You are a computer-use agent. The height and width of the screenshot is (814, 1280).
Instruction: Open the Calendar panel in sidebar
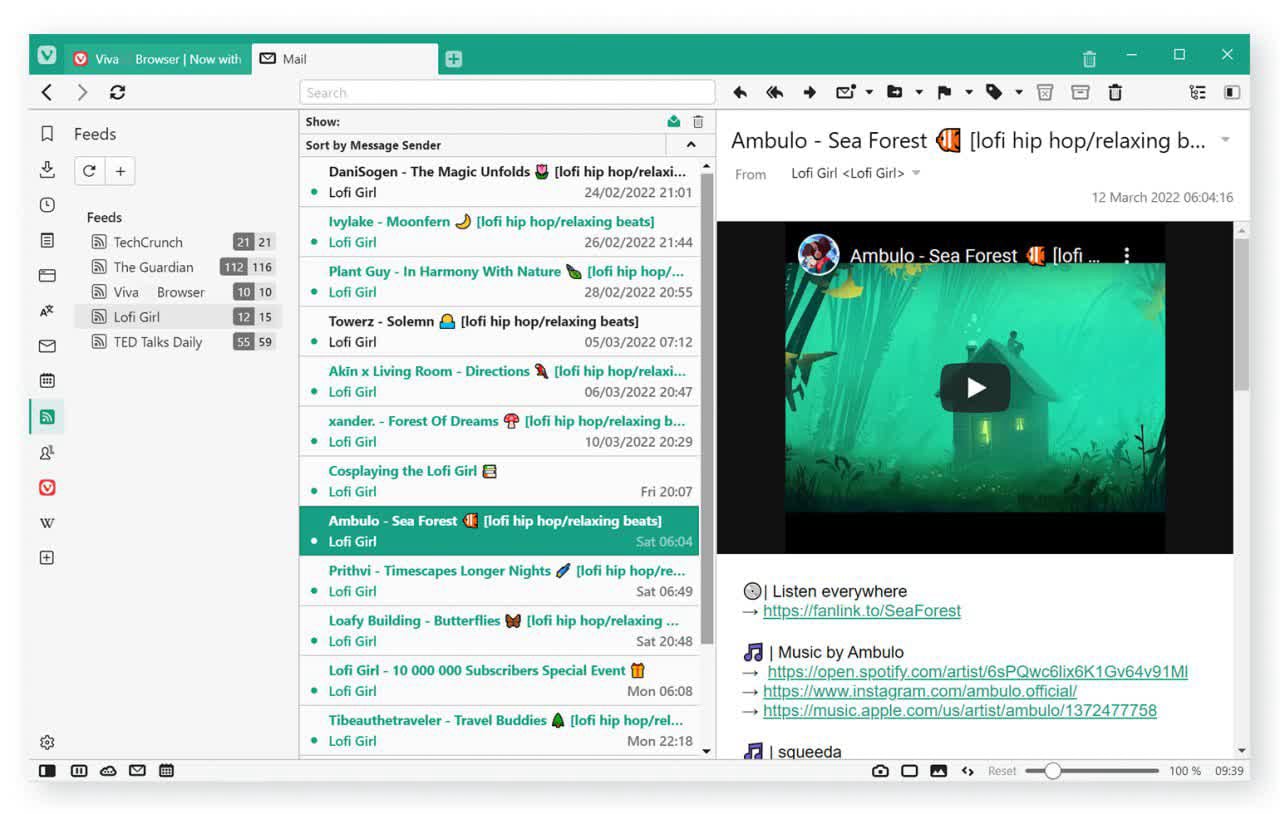46,381
